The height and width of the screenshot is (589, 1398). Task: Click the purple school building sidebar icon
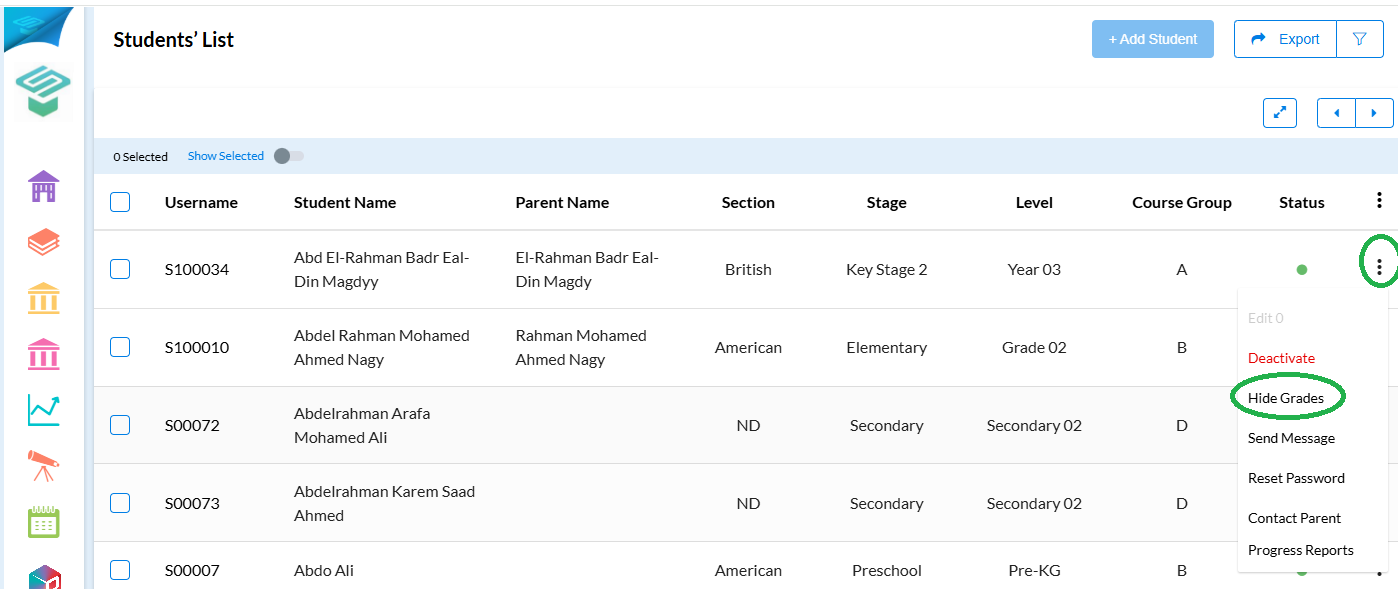pyautogui.click(x=43, y=186)
